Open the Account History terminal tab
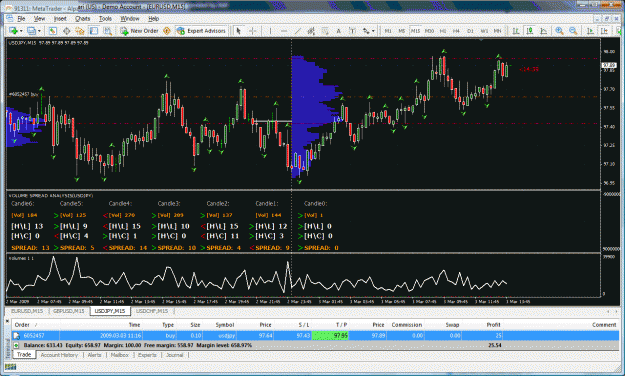 pos(59,355)
